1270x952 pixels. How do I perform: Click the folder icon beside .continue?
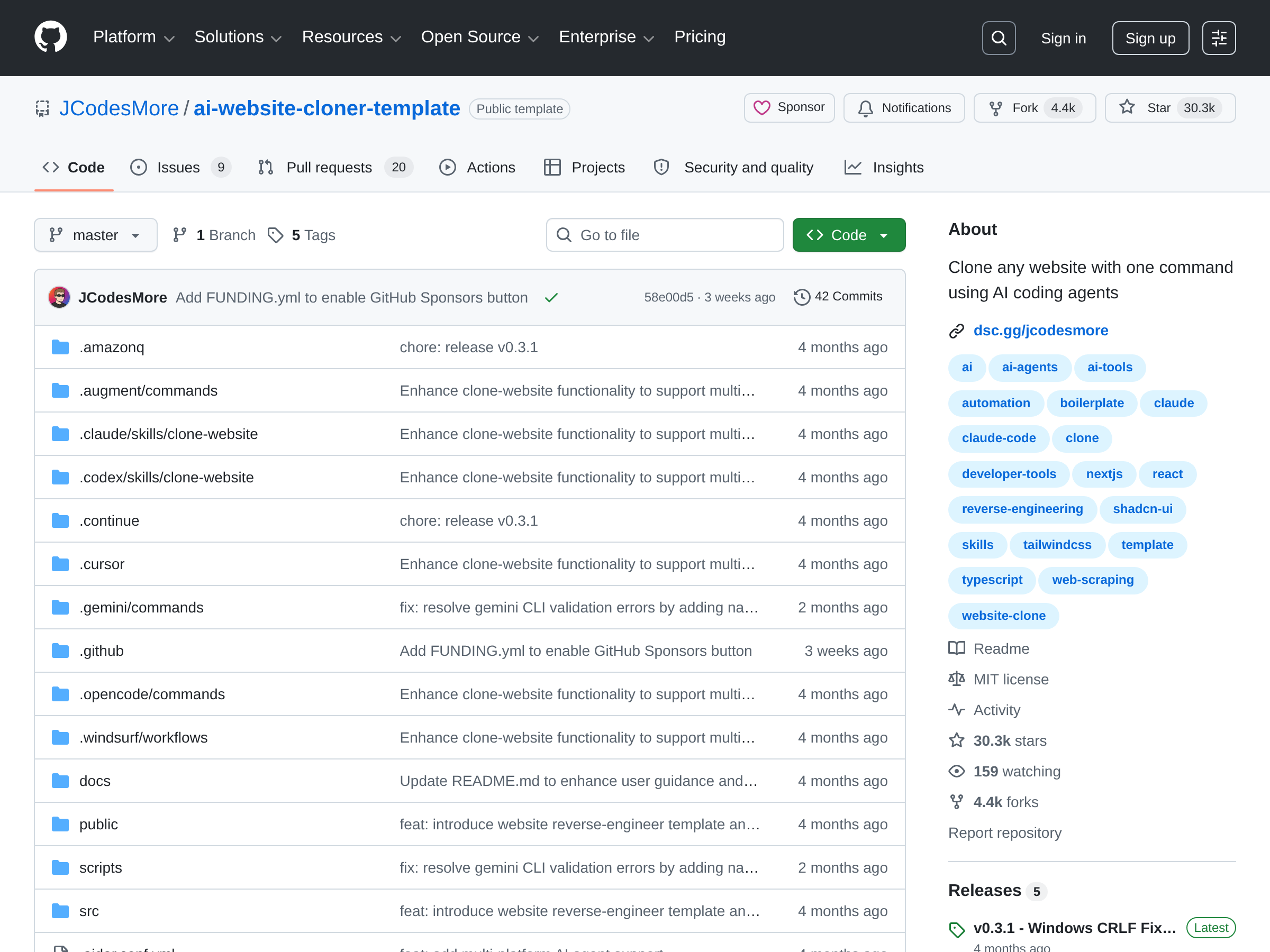(x=60, y=520)
